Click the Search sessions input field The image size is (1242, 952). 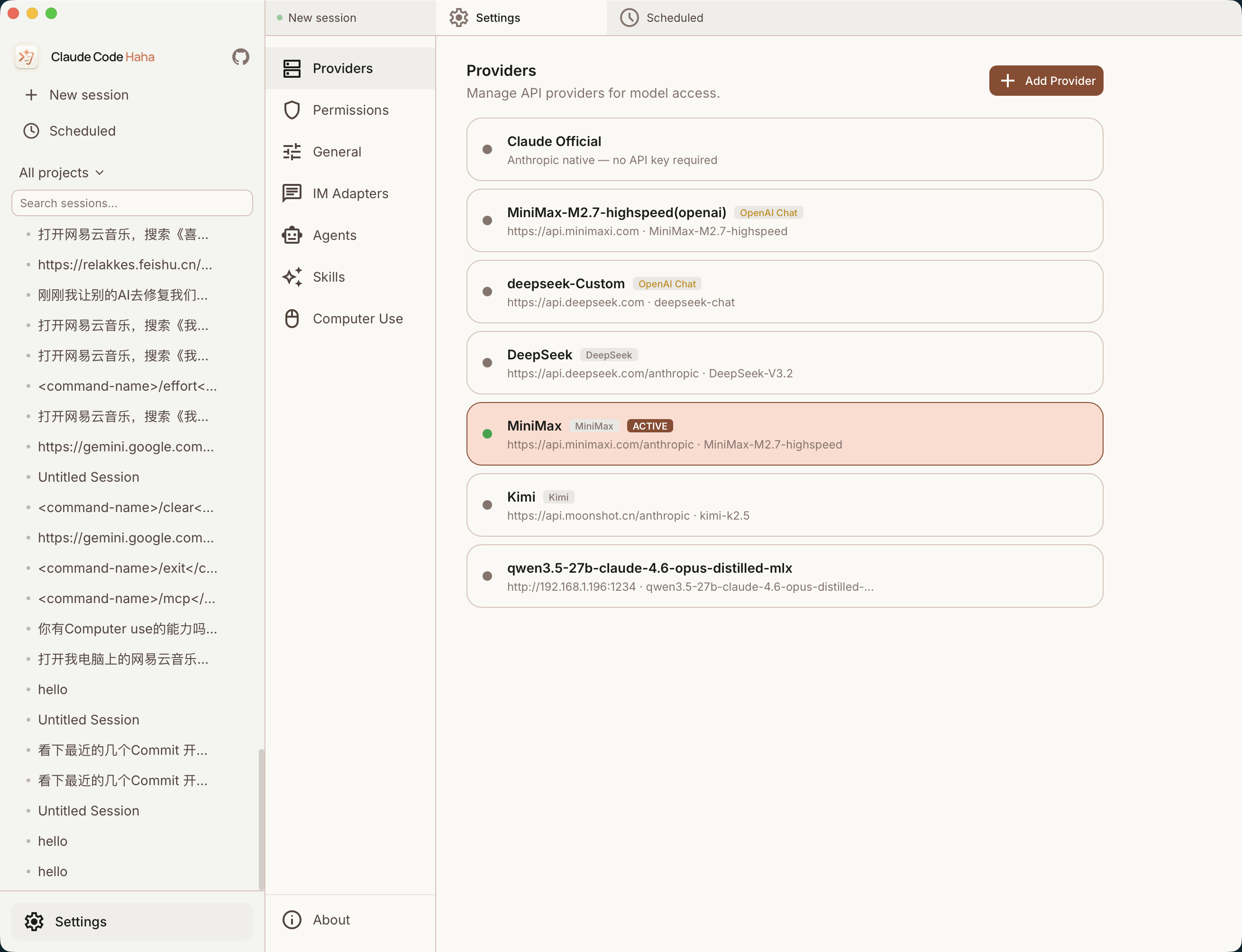(x=132, y=203)
